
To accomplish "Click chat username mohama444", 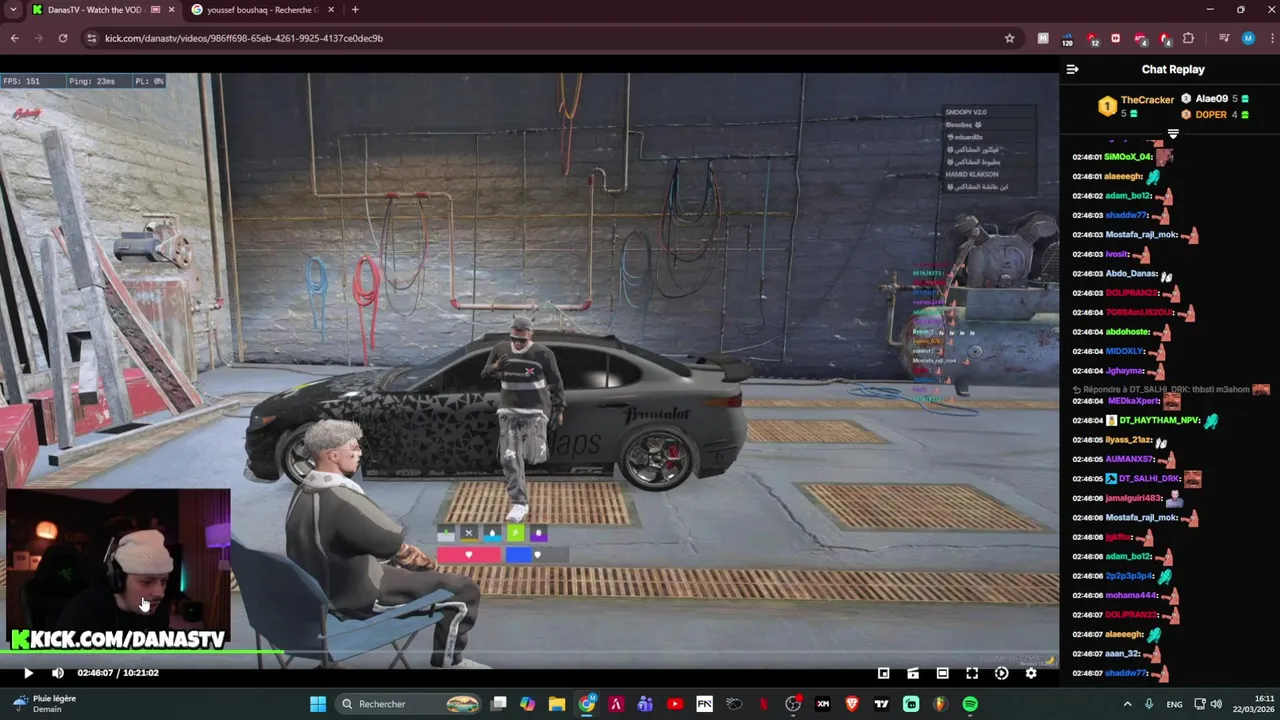I will (x=1130, y=596).
